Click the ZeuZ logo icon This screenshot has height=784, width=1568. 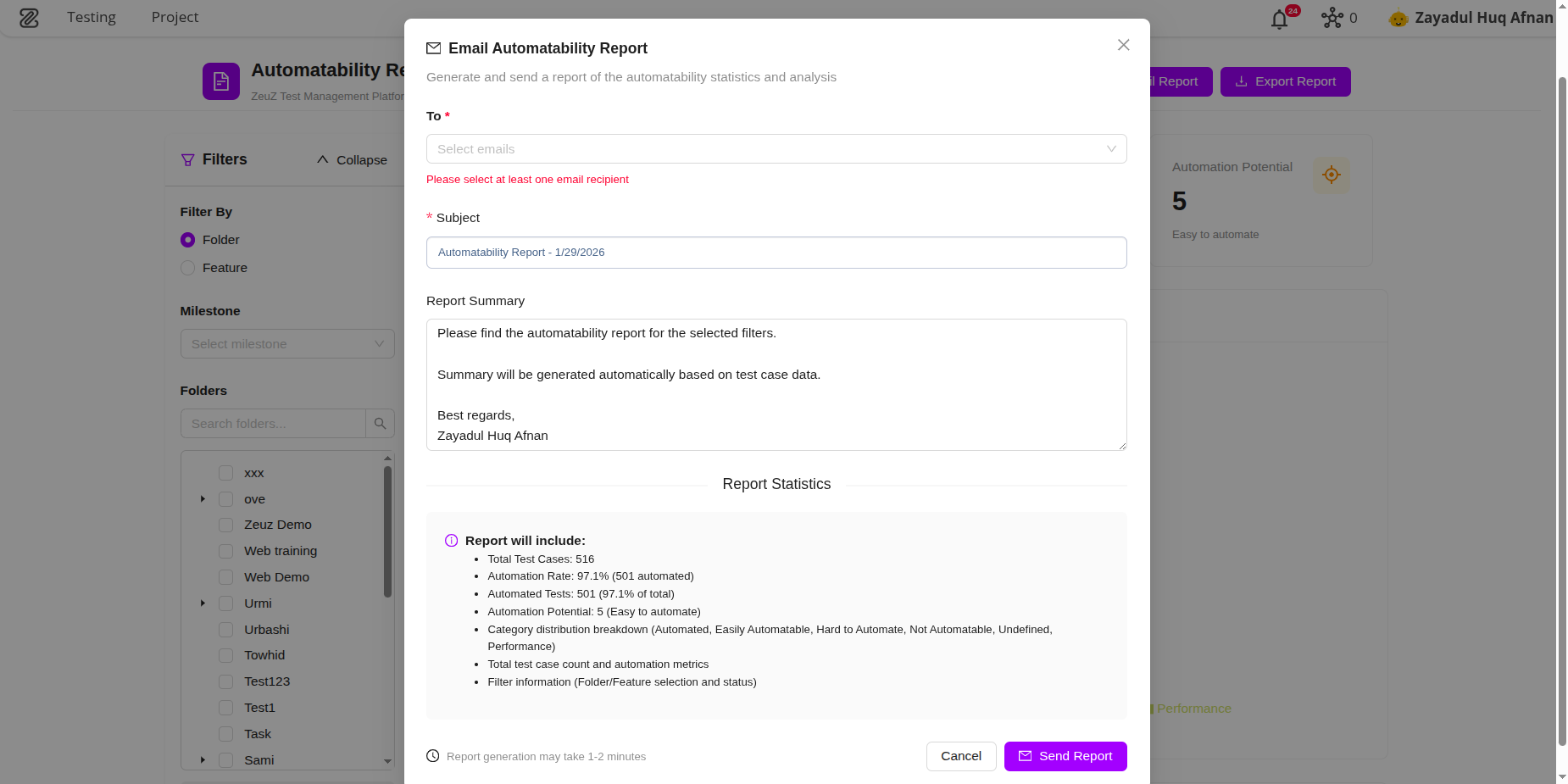[x=29, y=17]
